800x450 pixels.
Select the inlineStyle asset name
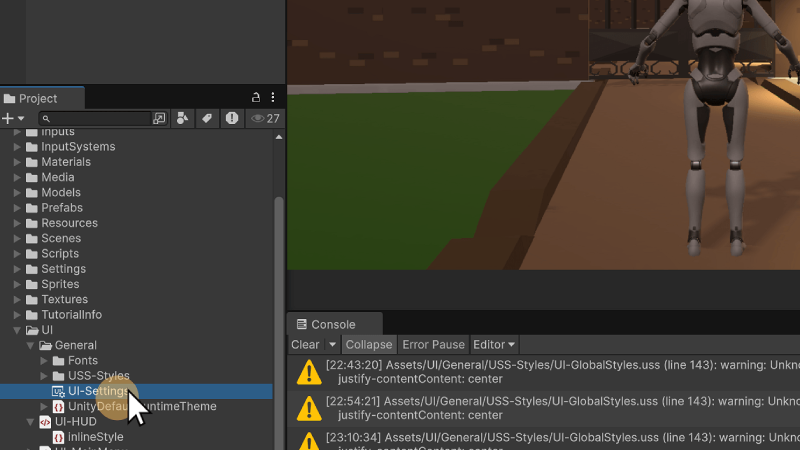[95, 437]
